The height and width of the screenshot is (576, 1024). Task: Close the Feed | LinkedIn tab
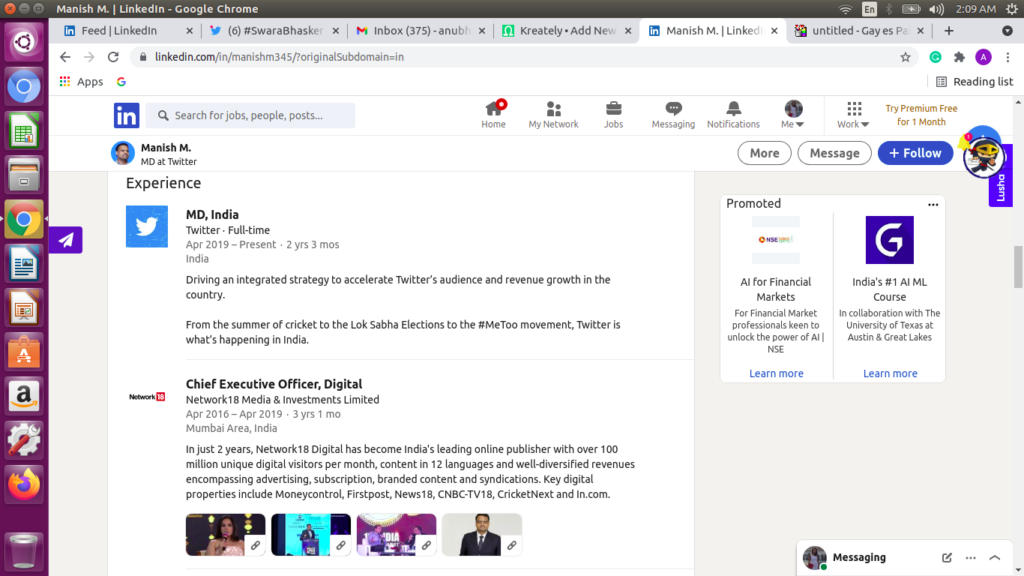pyautogui.click(x=189, y=31)
